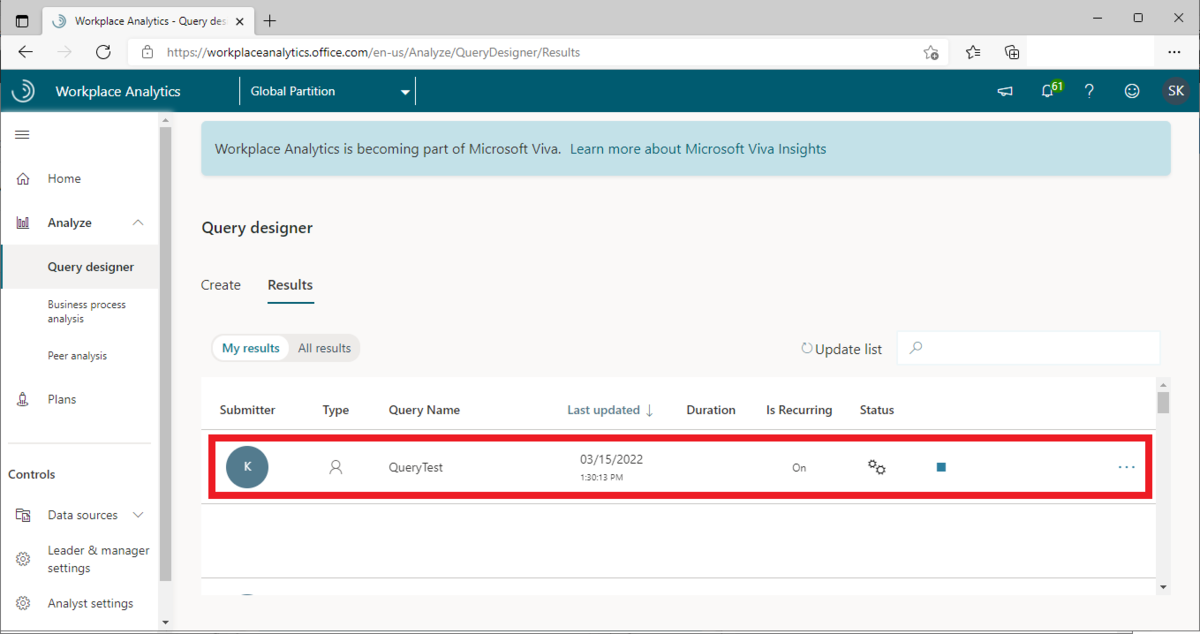View the site information lock icon
This screenshot has height=634, width=1200.
147,52
